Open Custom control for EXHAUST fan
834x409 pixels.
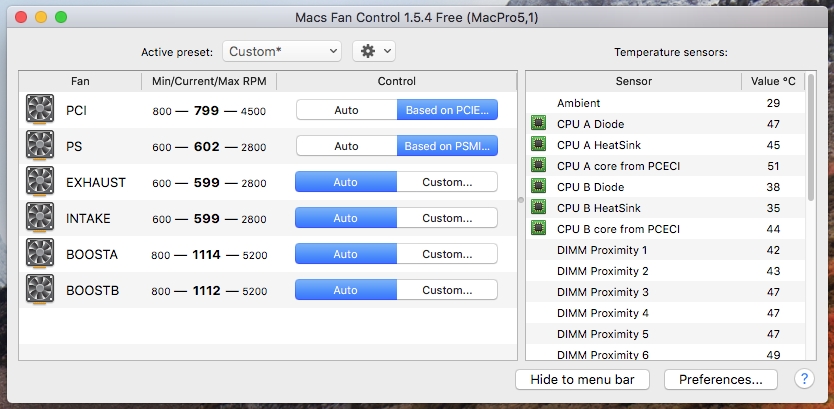(x=447, y=182)
